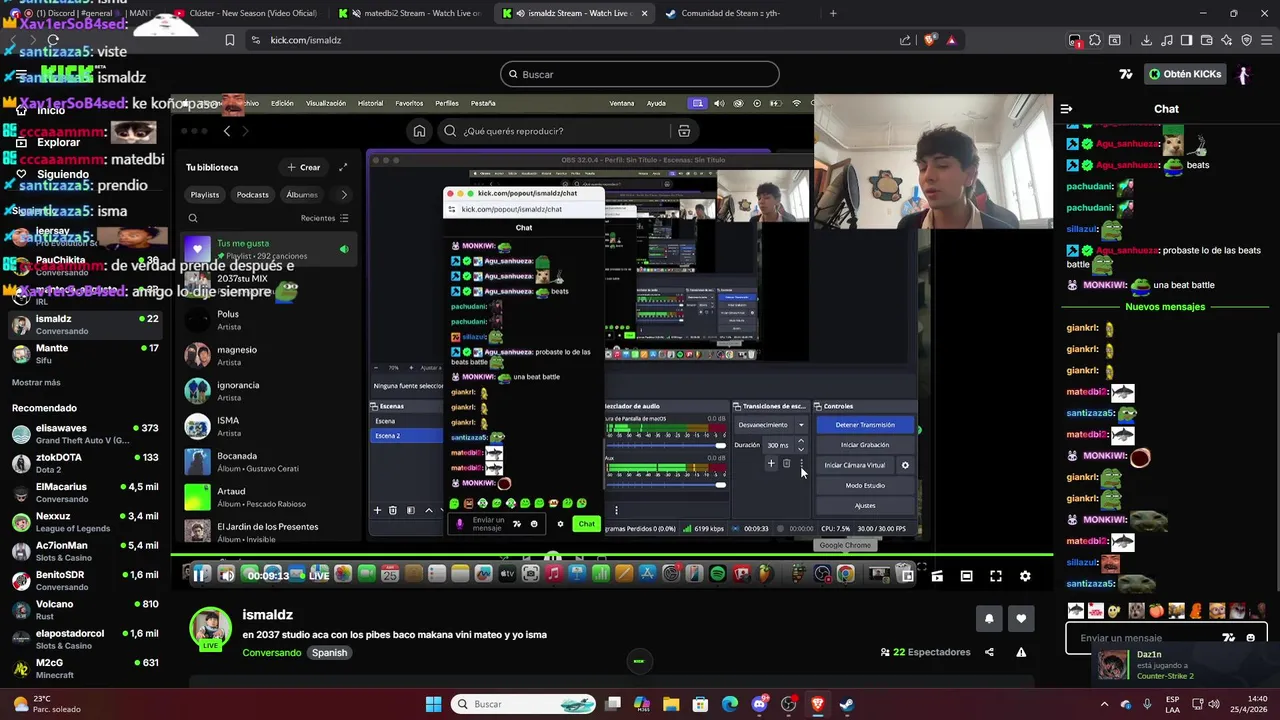Open Brave playlist music note icon

click(x=1167, y=40)
